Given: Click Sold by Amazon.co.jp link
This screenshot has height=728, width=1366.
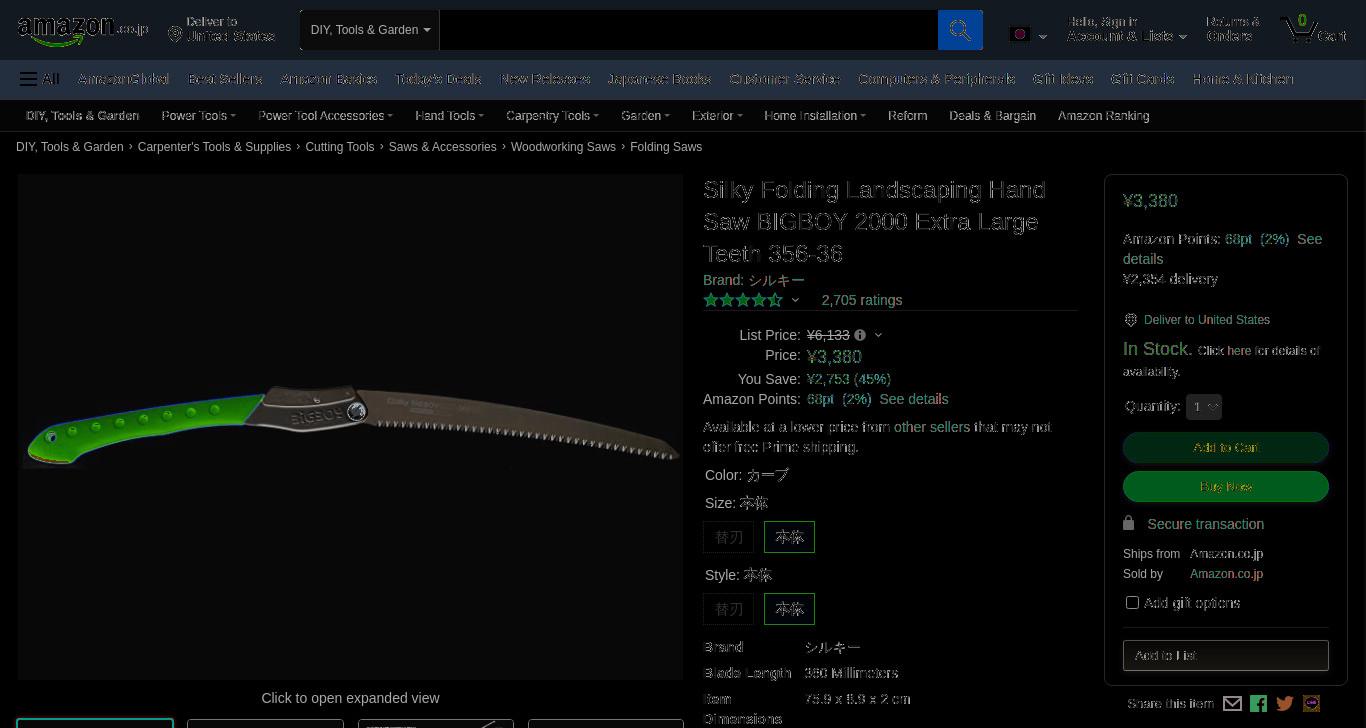Looking at the screenshot, I should pyautogui.click(x=1226, y=574).
